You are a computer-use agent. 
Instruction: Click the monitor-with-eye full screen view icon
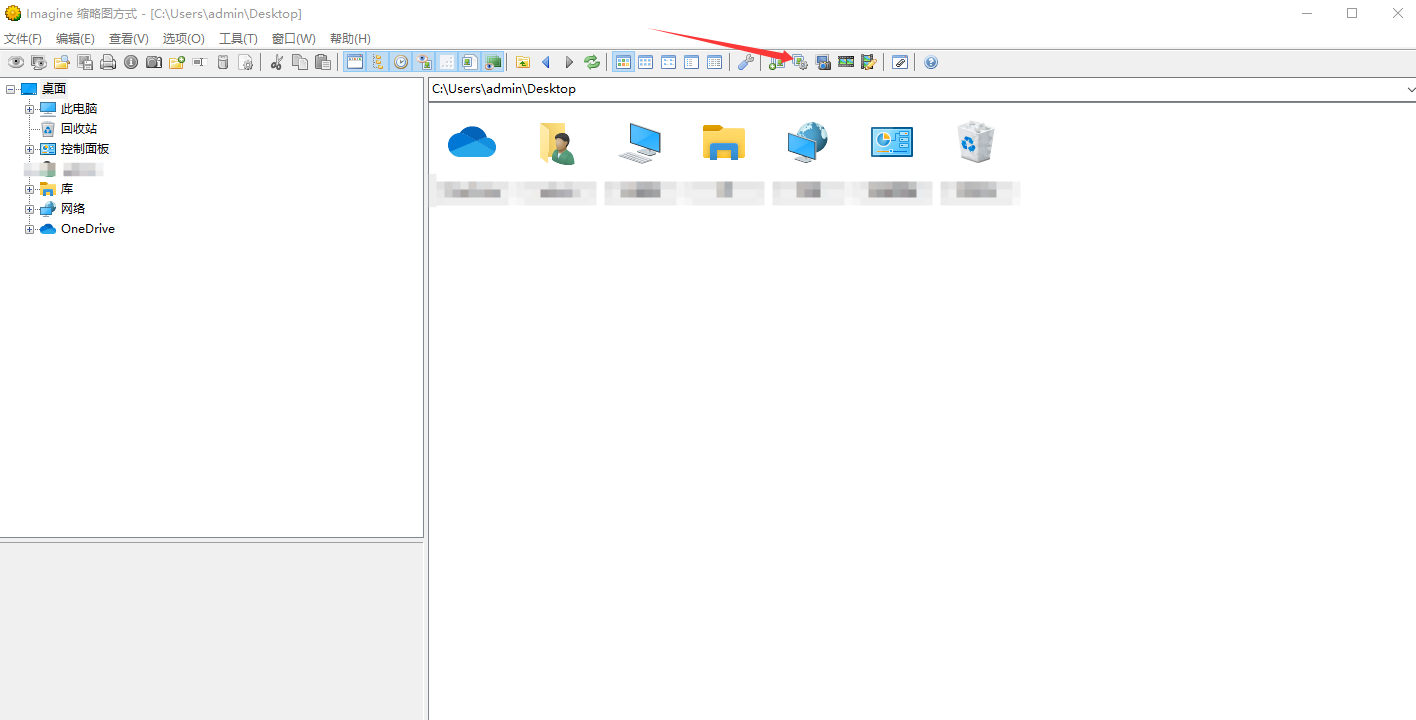[39, 62]
